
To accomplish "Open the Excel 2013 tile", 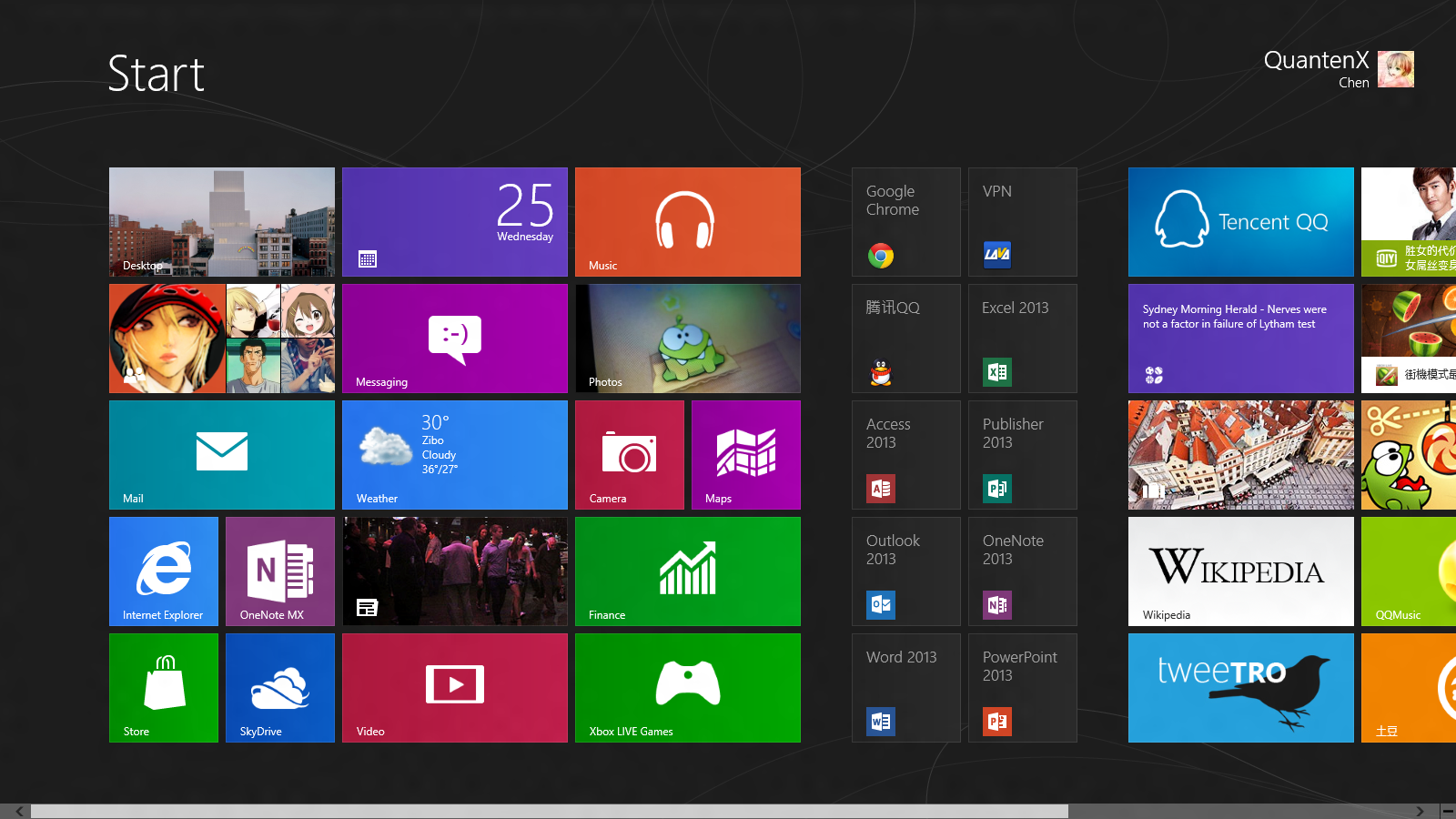I will 1023,339.
